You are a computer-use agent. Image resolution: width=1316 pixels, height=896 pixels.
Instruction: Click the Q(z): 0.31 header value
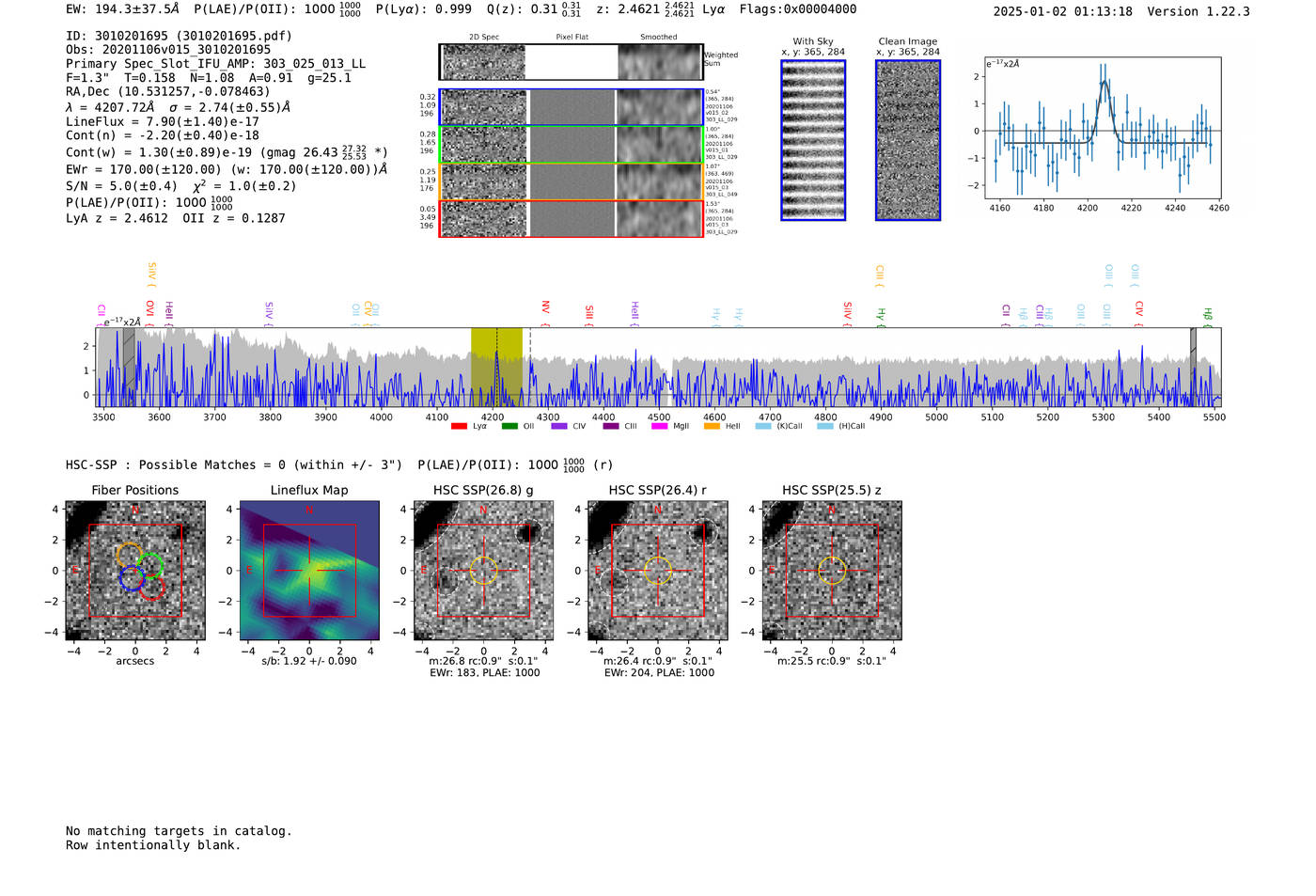[534, 8]
